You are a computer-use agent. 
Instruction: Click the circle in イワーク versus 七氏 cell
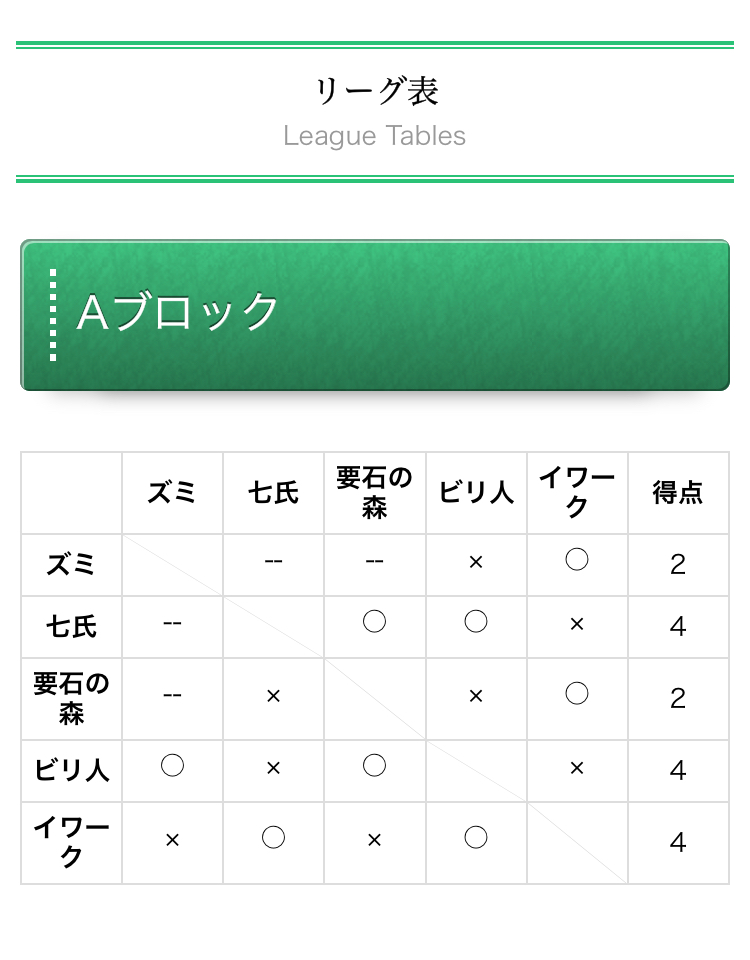click(273, 838)
